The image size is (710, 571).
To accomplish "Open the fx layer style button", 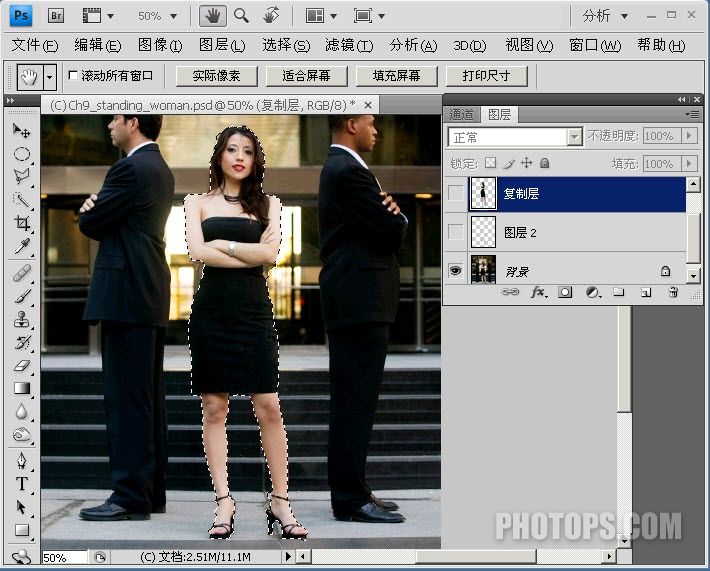I will [538, 292].
